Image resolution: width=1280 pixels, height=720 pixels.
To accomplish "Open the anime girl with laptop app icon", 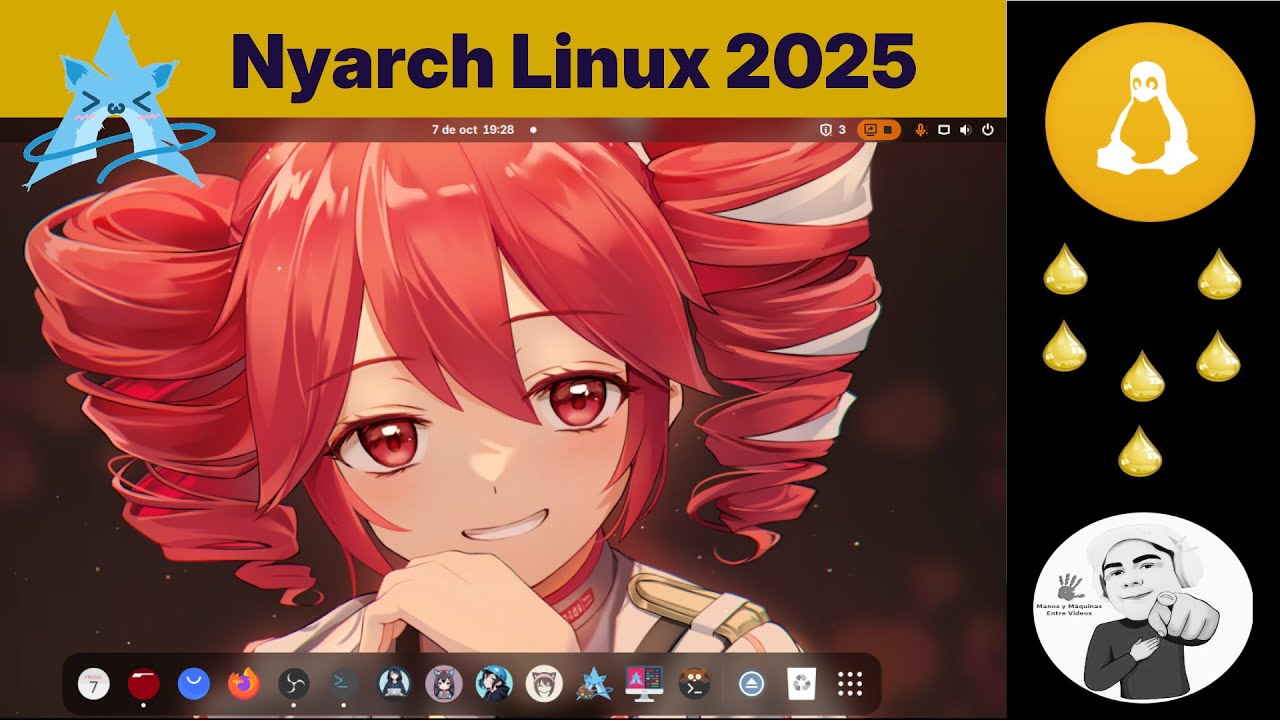I will 394,684.
